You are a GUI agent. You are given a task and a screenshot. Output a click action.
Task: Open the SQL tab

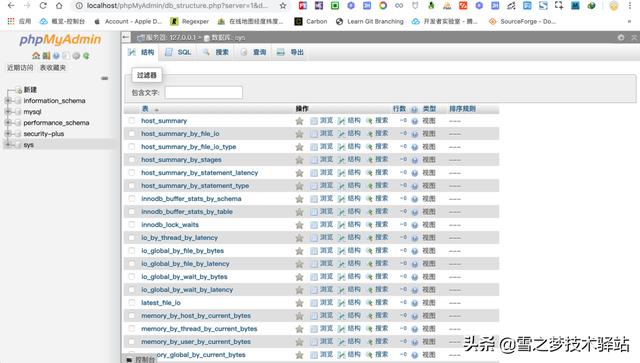coord(178,52)
